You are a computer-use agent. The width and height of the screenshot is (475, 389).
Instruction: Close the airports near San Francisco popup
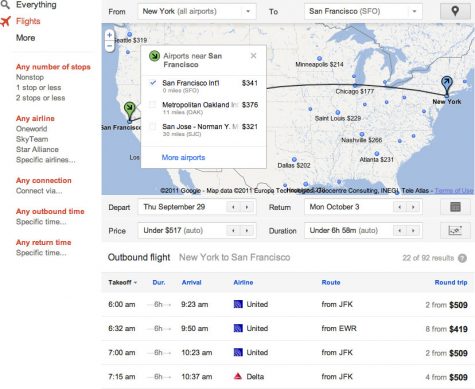pyautogui.click(x=253, y=56)
